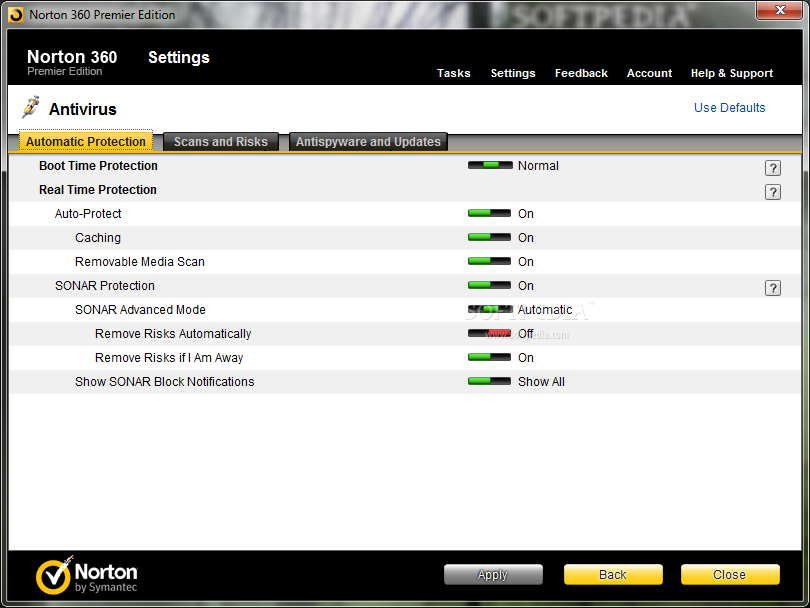
Task: Click the Automatic value text
Action: tap(545, 310)
